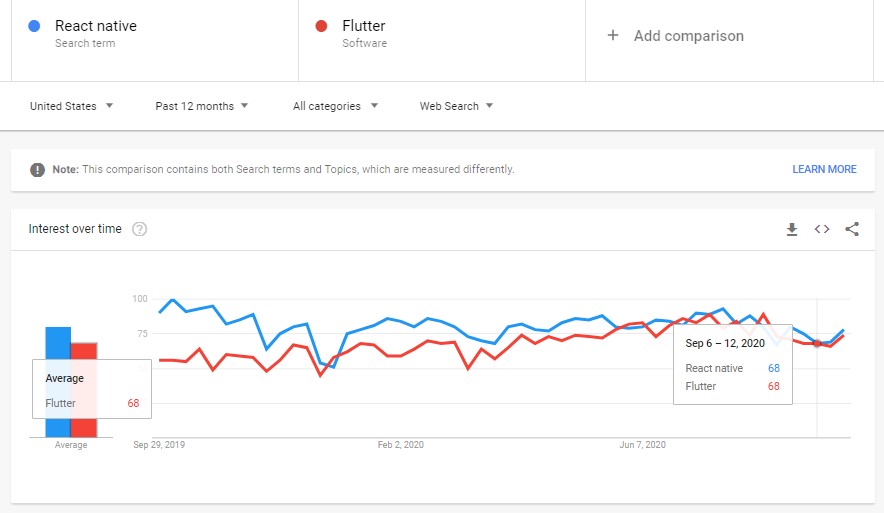884x513 pixels.
Task: Change the Web Search type dropdown
Action: click(x=456, y=106)
